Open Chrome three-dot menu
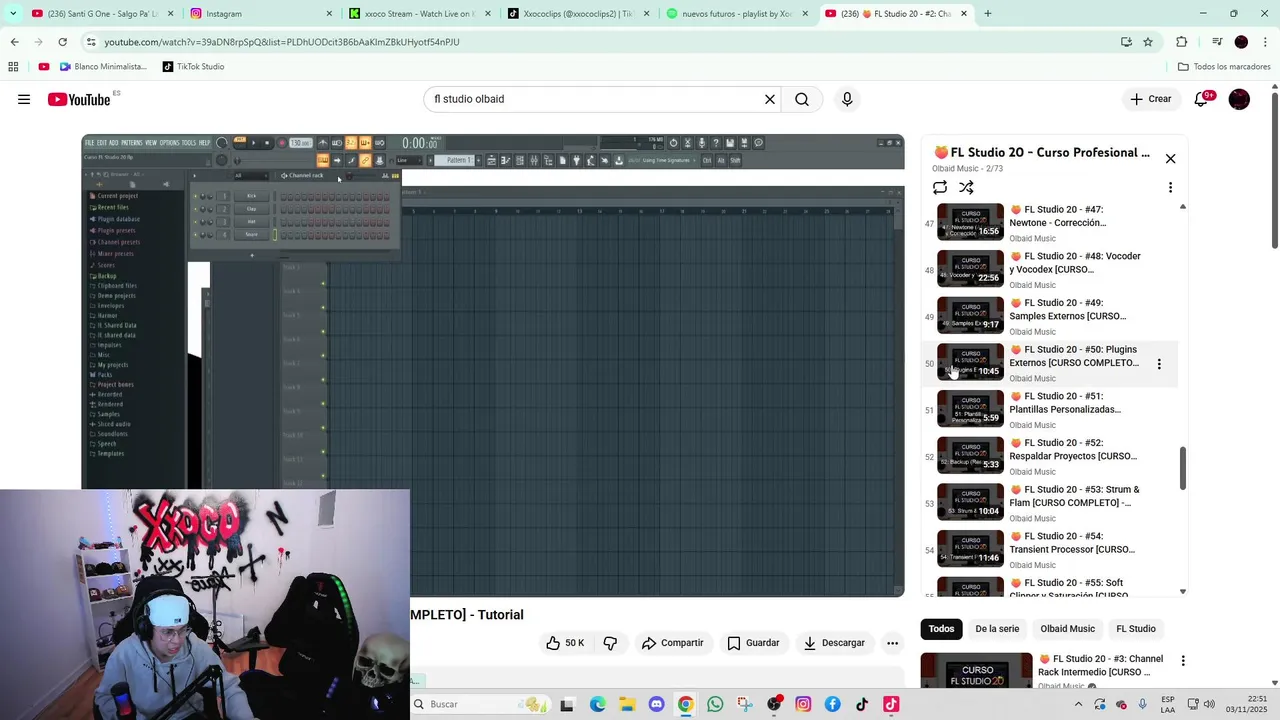Viewport: 1280px width, 720px height. point(1265,42)
